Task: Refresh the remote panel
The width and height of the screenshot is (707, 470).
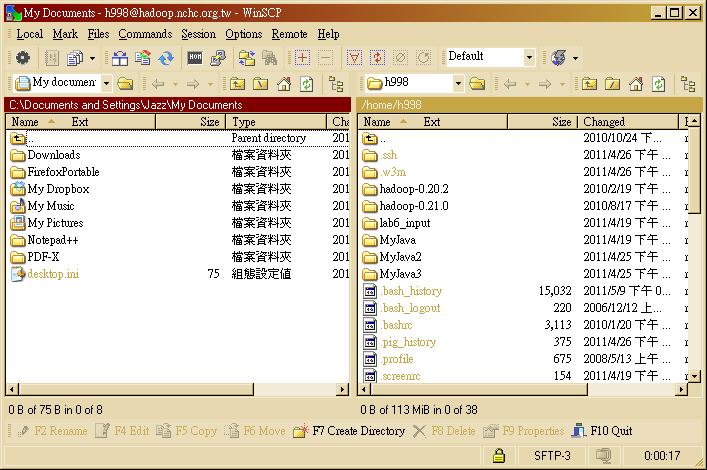Action: 658,84
